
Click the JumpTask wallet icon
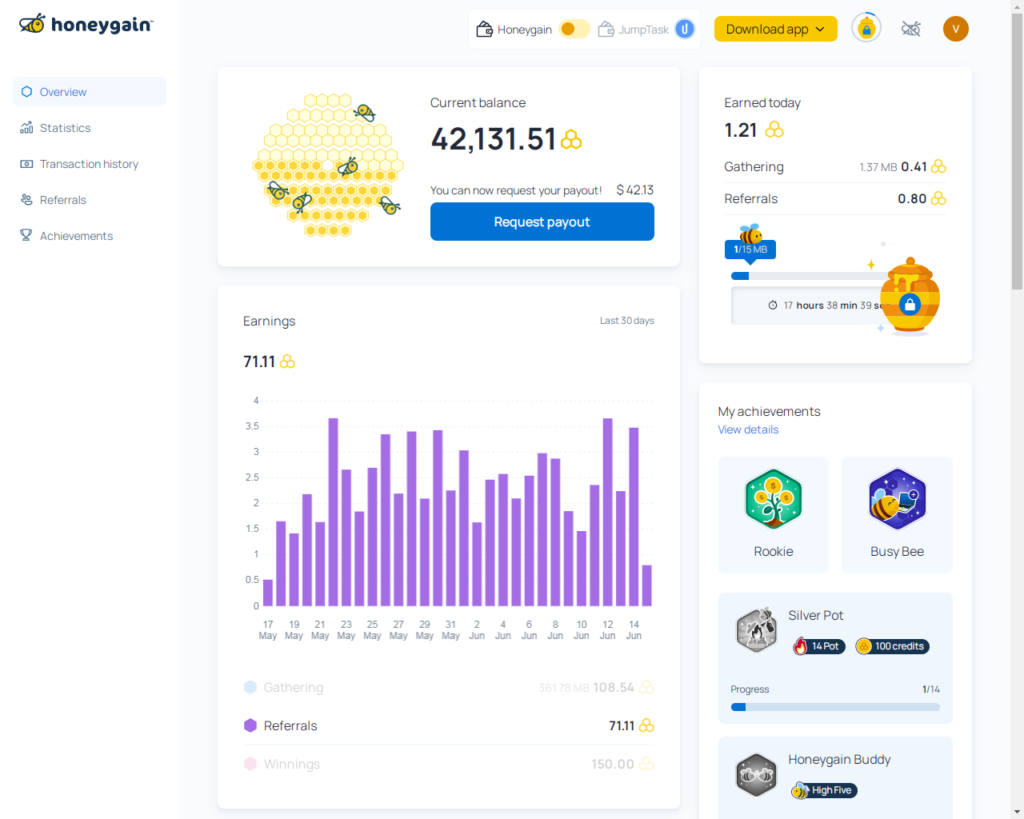[x=606, y=29]
